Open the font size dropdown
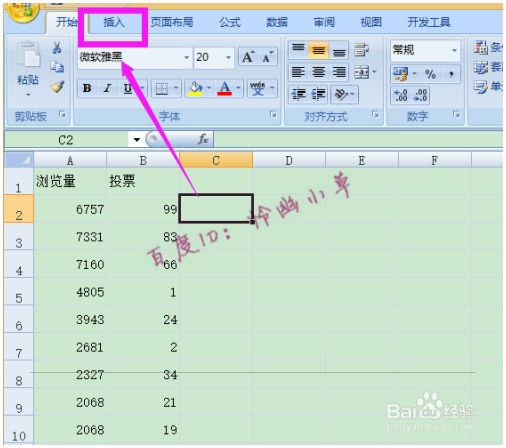 pos(228,58)
